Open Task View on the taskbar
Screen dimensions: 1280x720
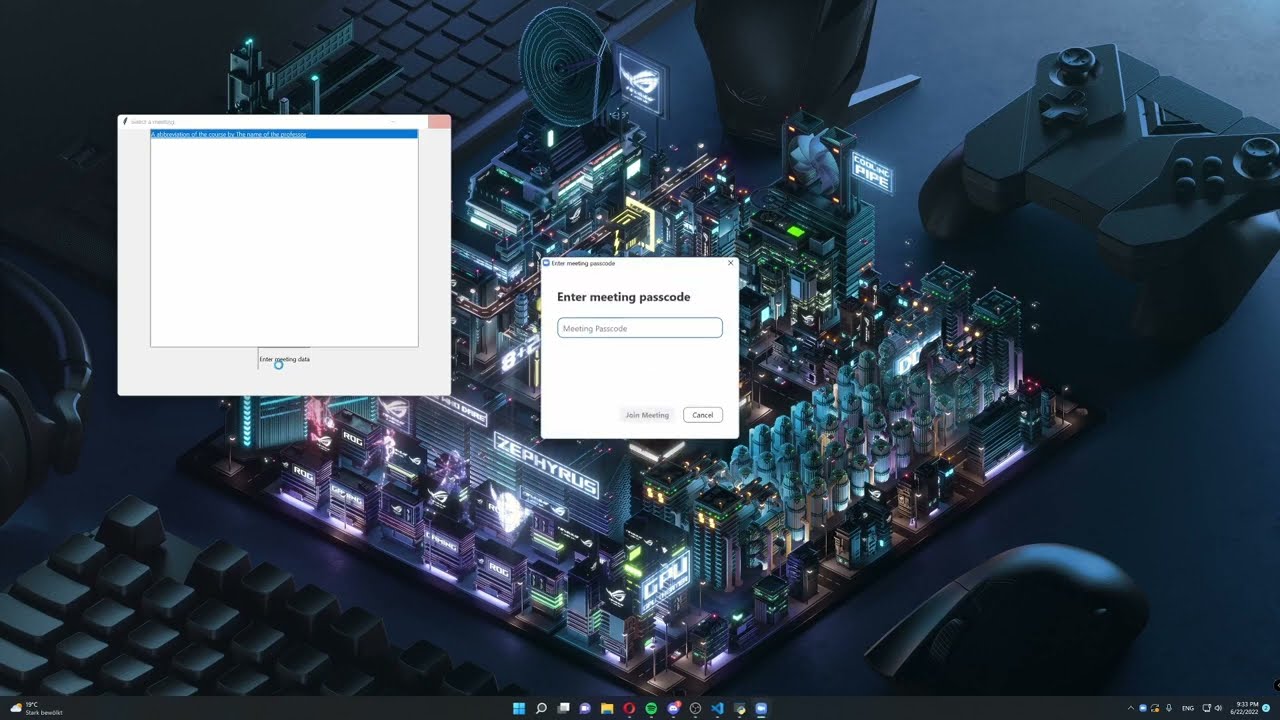563,708
